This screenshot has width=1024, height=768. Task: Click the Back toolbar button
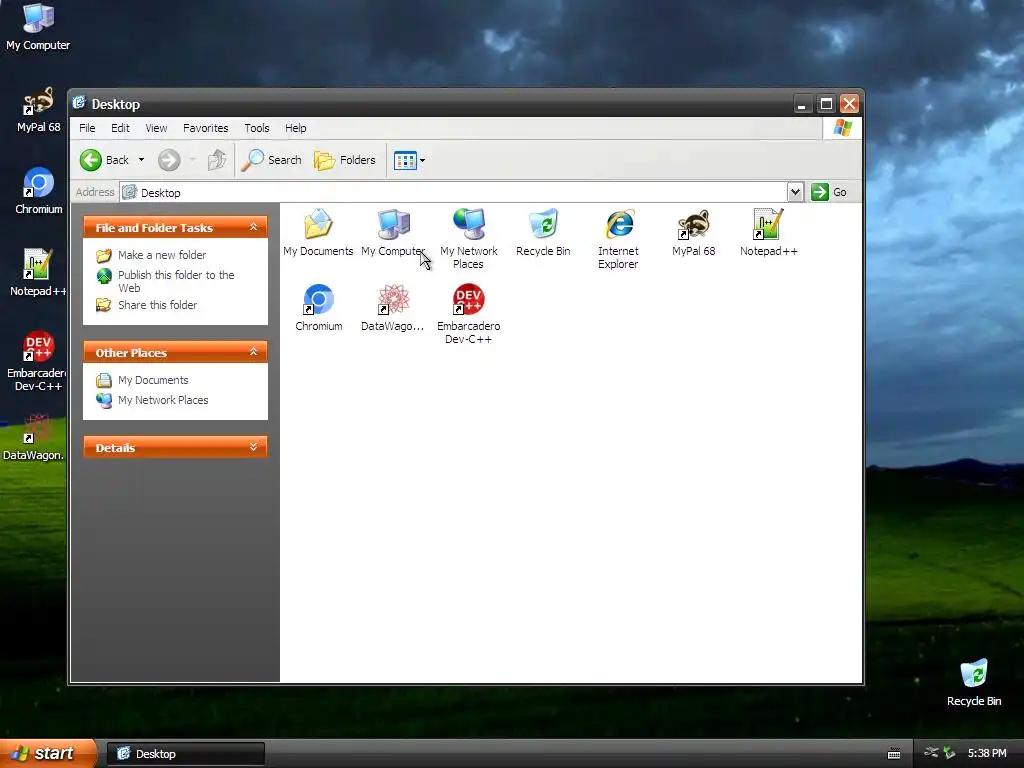click(x=104, y=160)
